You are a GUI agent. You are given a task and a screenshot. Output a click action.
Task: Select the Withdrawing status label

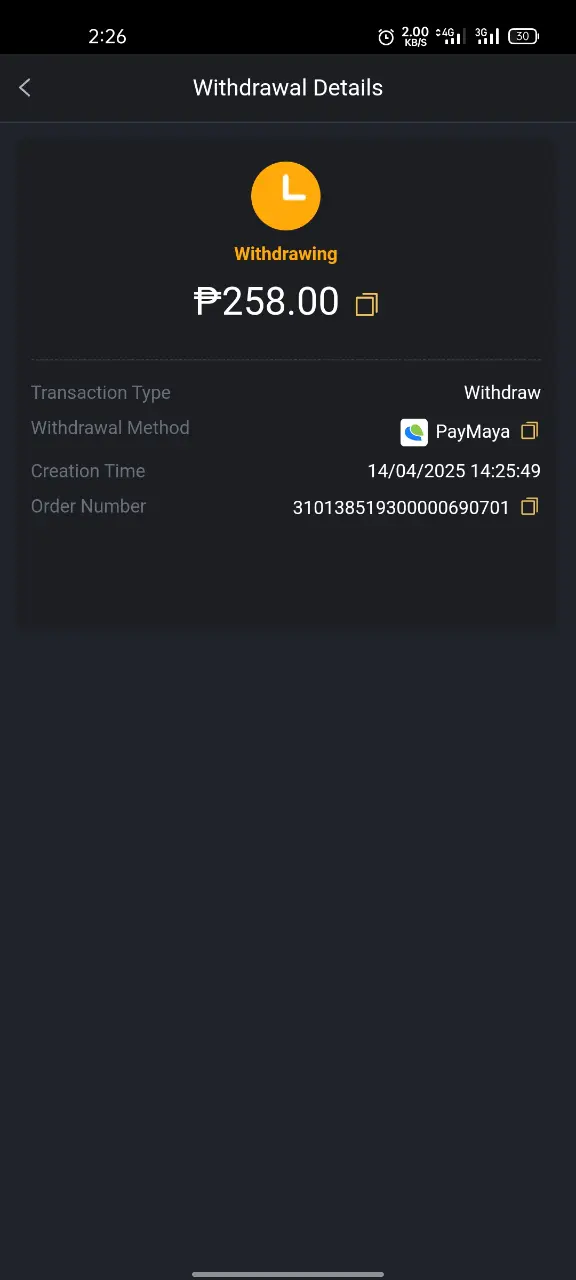pos(286,254)
